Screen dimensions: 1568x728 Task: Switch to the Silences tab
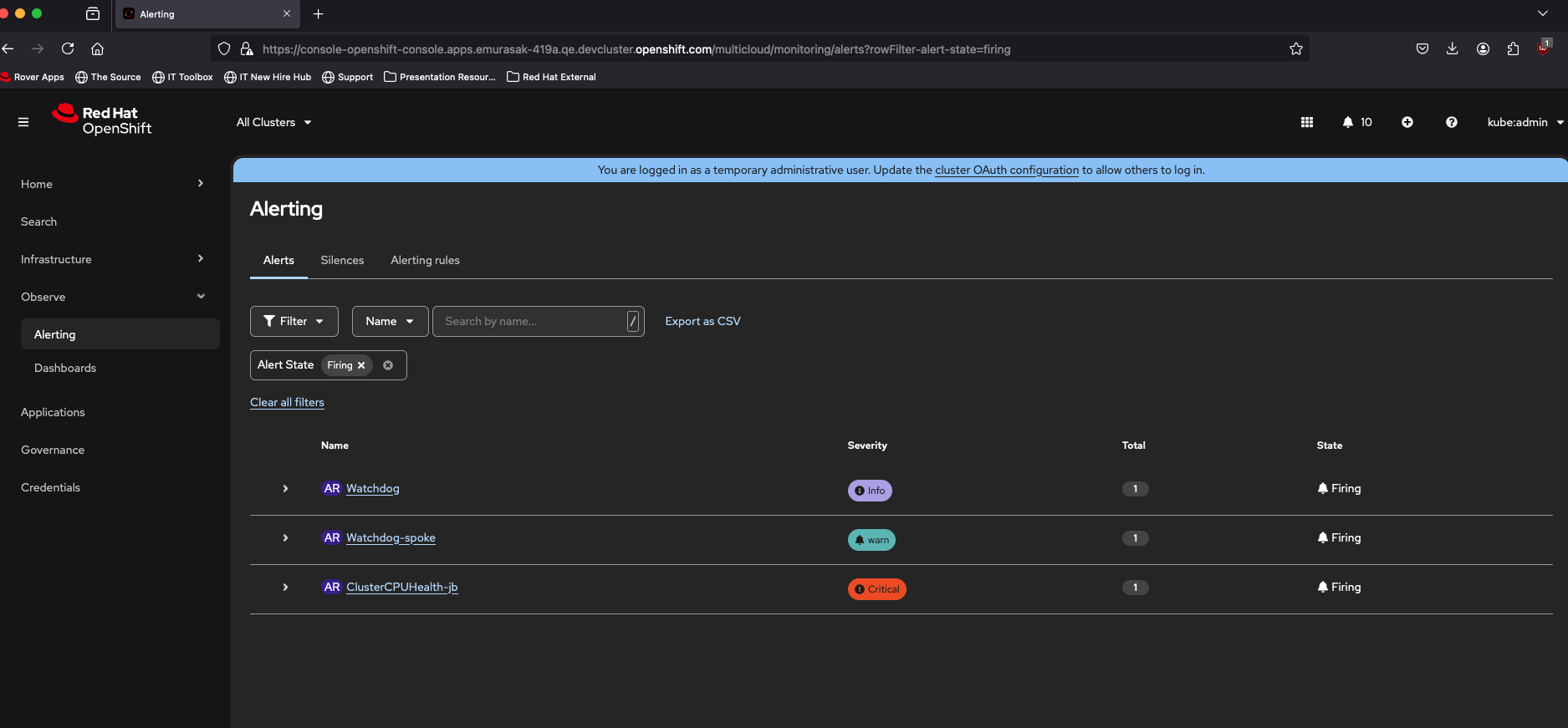pyautogui.click(x=342, y=260)
